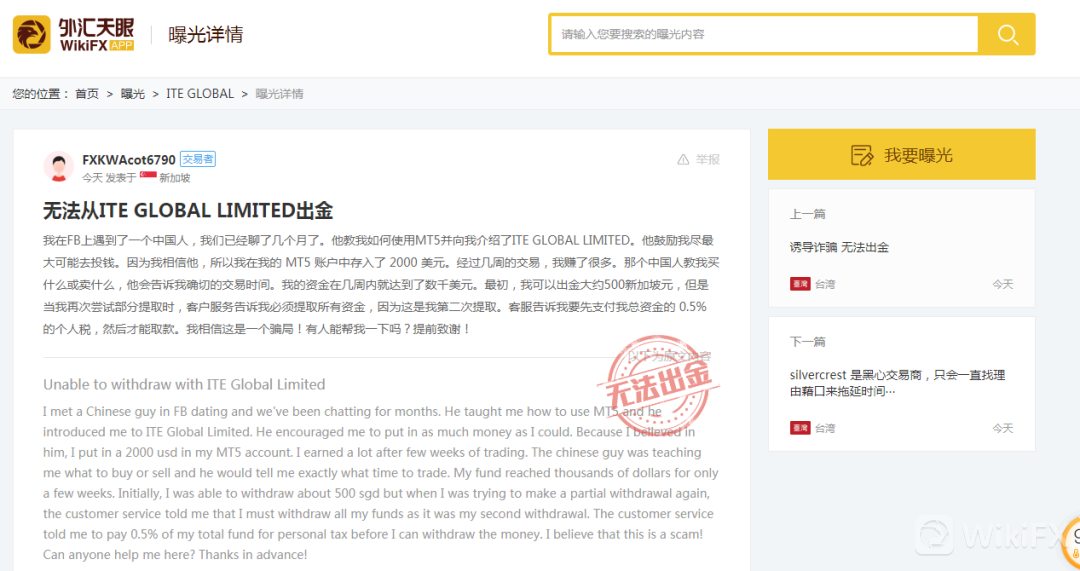Open ITE GLOBAL breadcrumb link
1080x571 pixels.
[200, 94]
